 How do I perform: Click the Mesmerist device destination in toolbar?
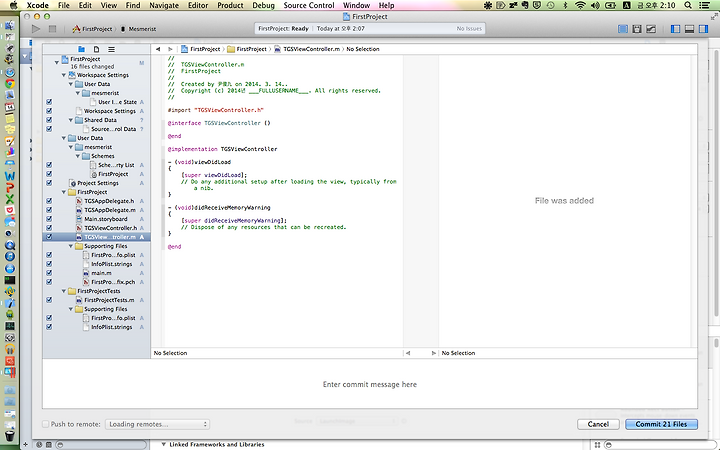tap(138, 29)
